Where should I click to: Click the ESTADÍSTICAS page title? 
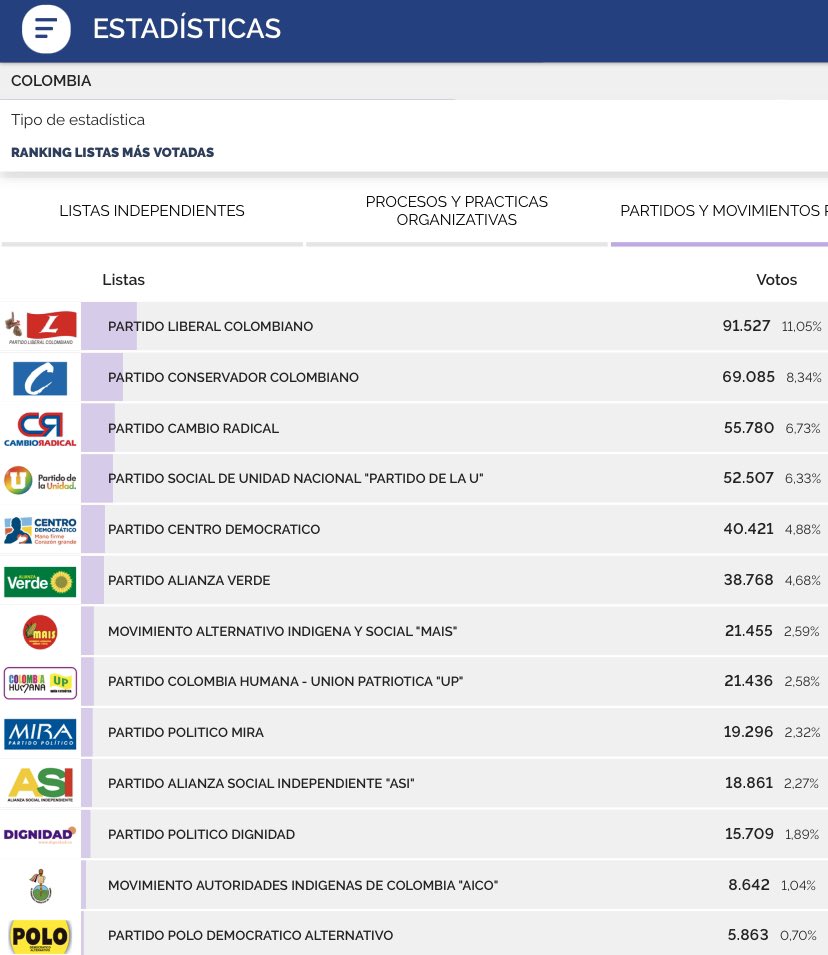(187, 29)
